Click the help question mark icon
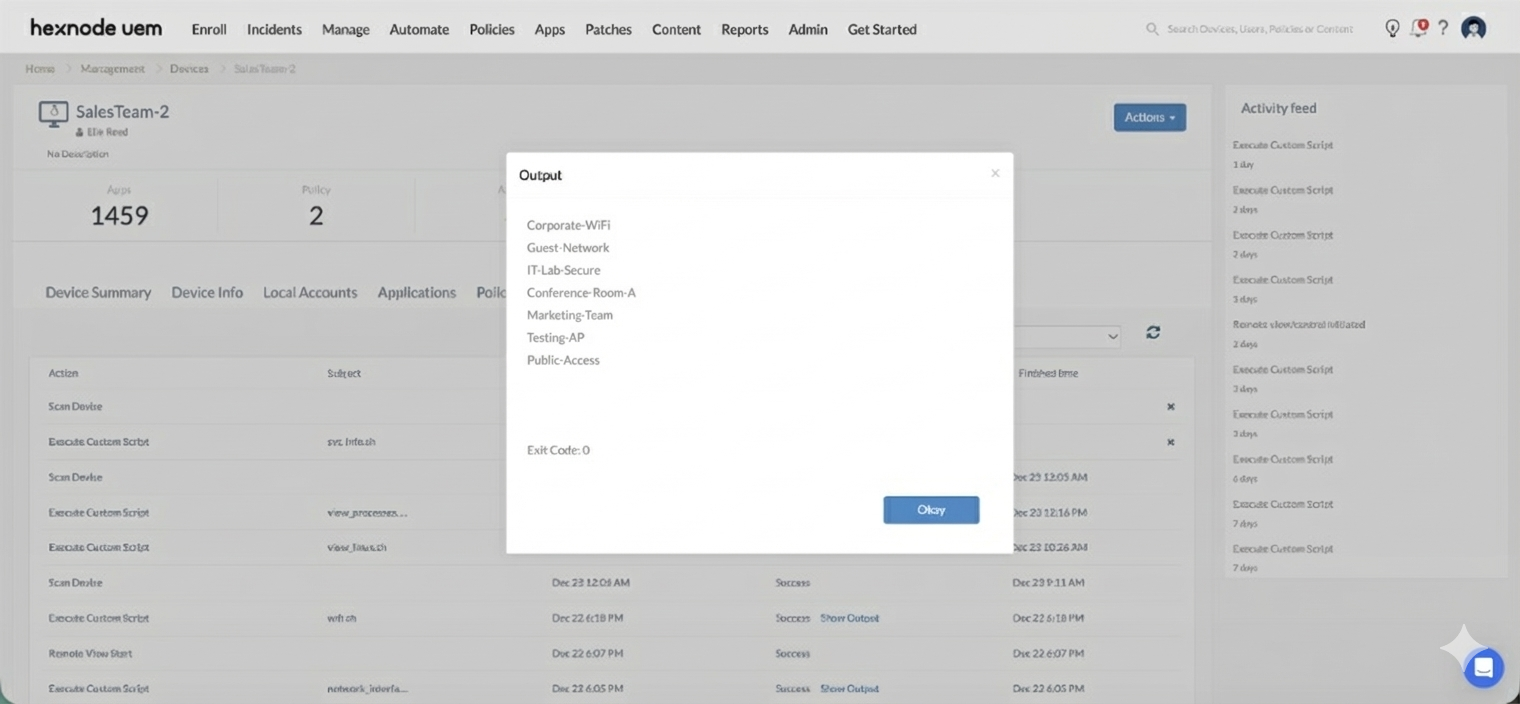1520x704 pixels. point(1443,28)
